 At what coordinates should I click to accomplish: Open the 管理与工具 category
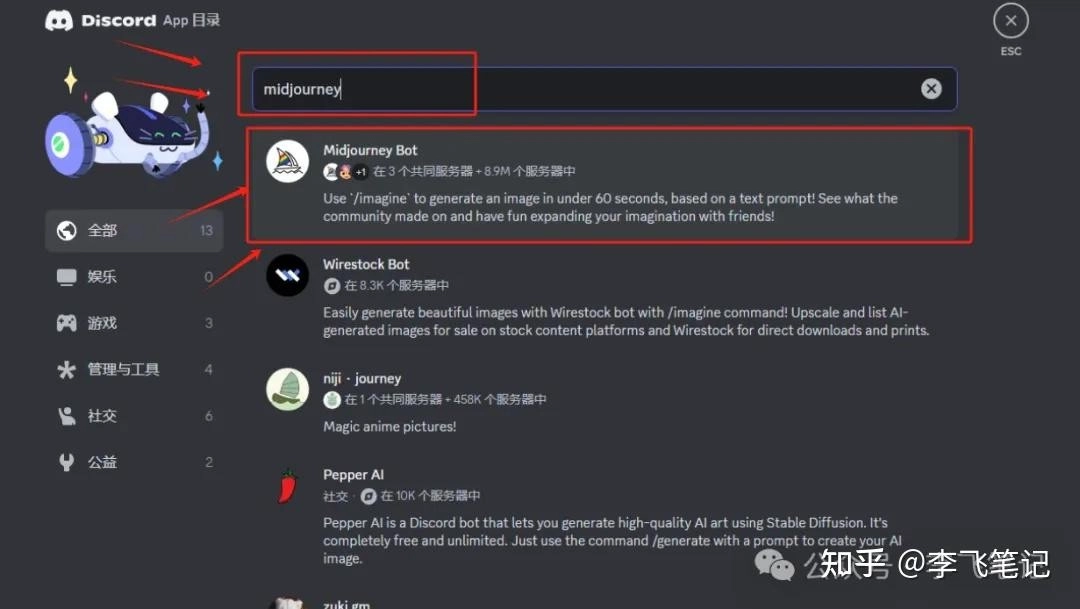pos(134,369)
